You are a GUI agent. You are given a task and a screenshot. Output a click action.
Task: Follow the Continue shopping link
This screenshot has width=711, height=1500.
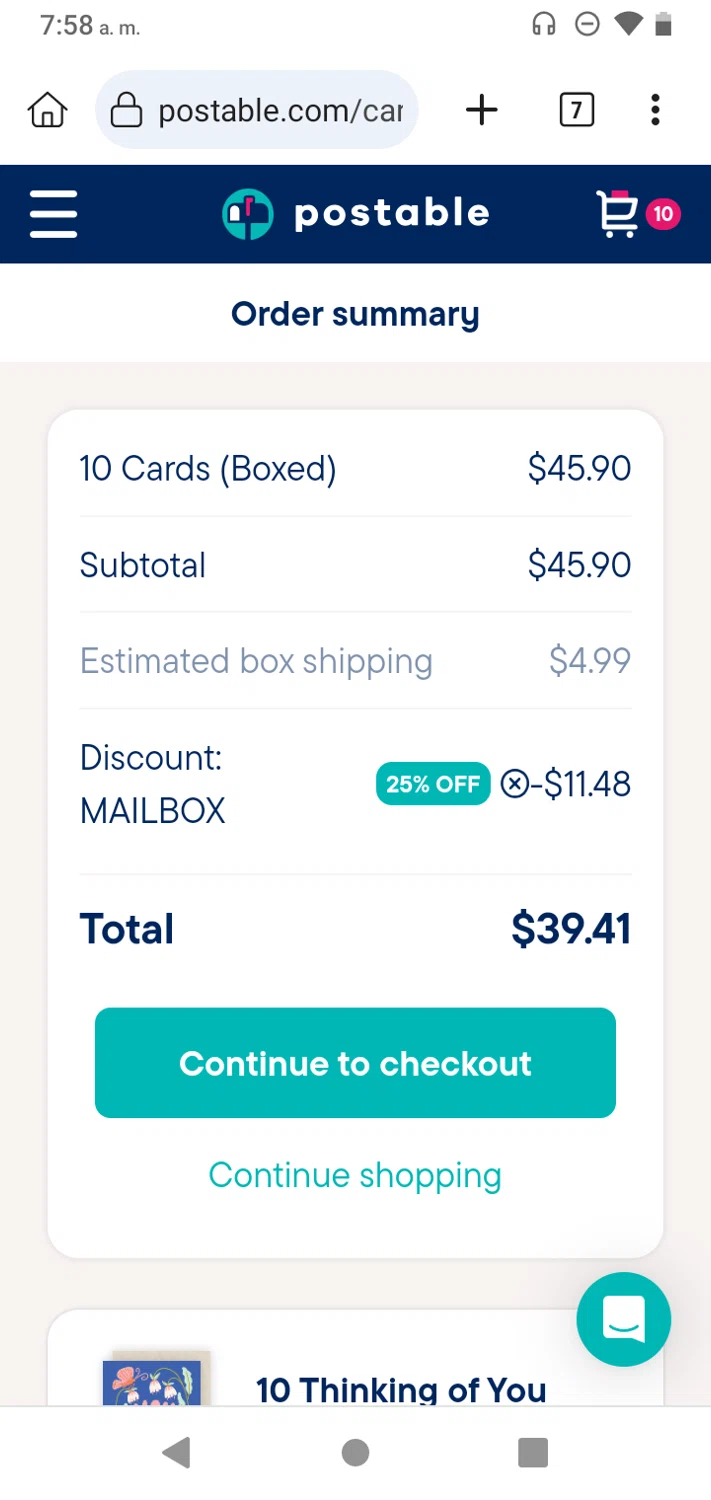[355, 1175]
